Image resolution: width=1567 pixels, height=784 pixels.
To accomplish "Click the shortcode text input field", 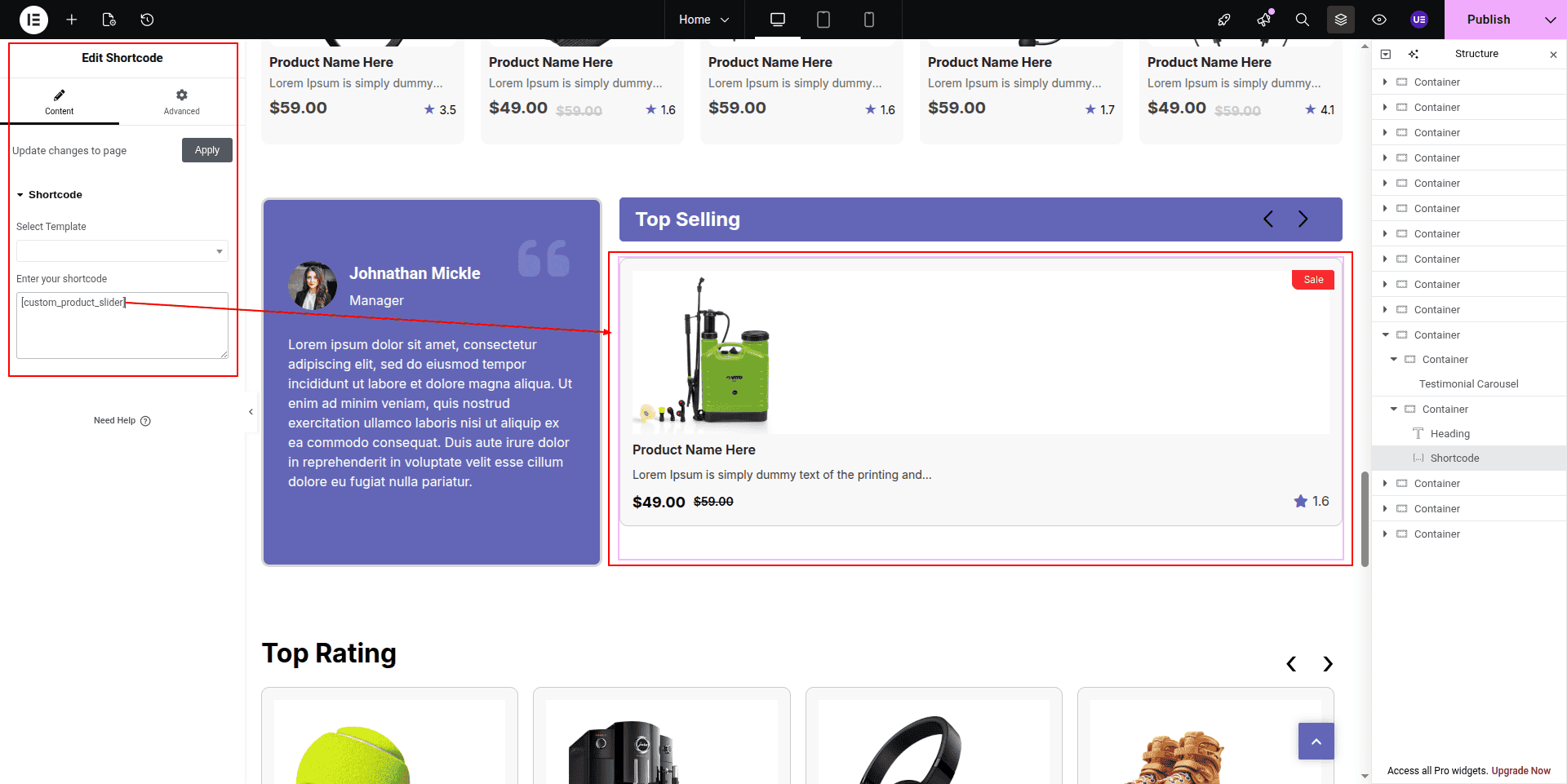I will (122, 326).
